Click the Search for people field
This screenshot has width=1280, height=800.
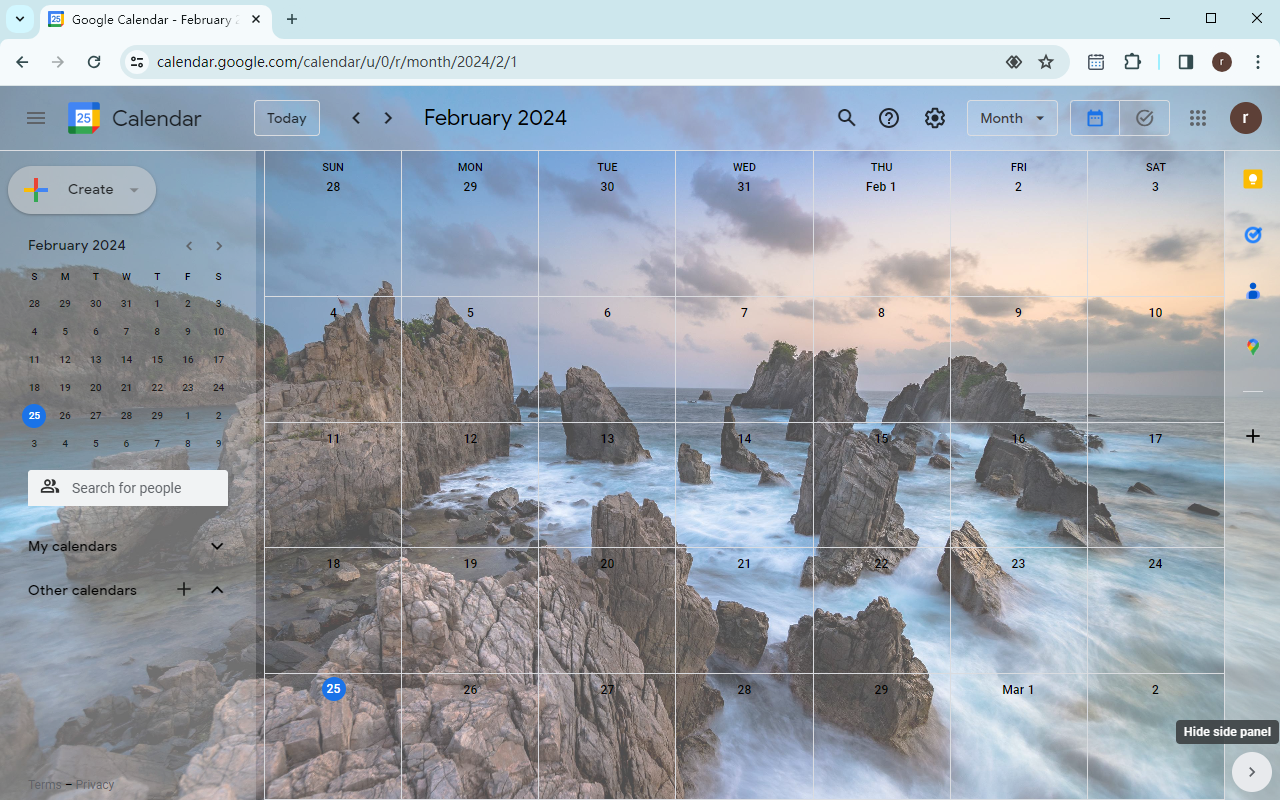click(128, 488)
